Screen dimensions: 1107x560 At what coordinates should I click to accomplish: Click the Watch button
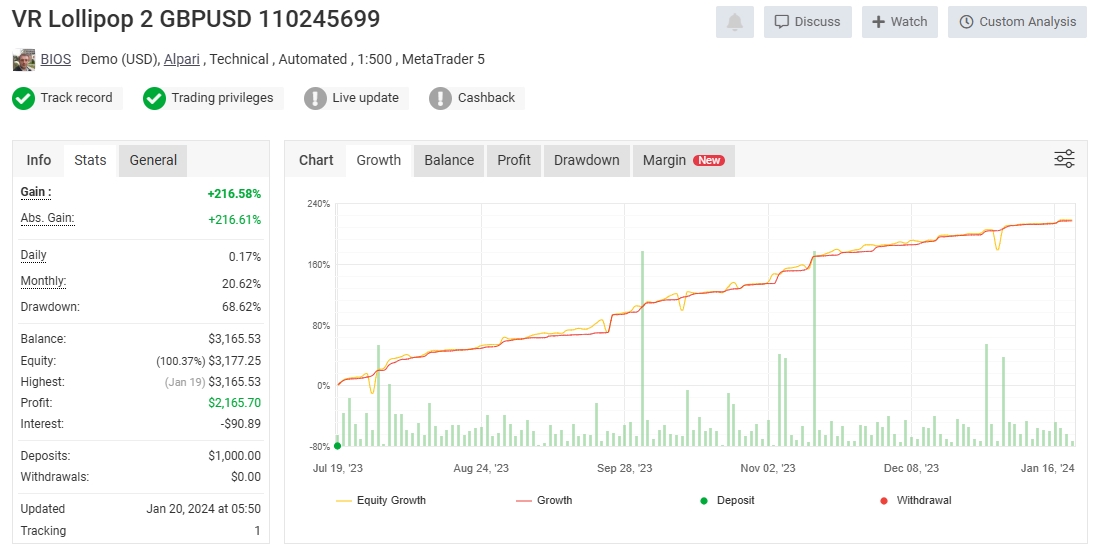[899, 22]
